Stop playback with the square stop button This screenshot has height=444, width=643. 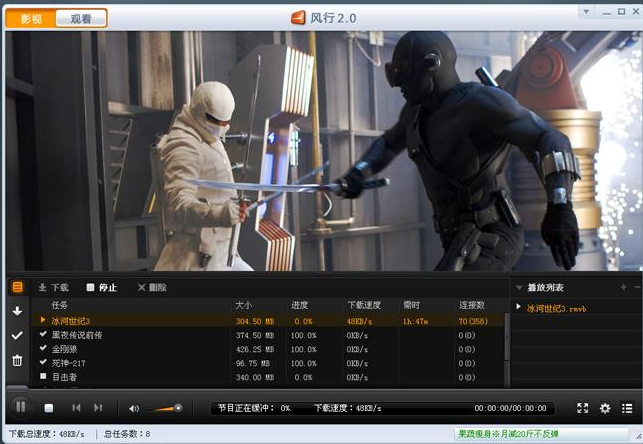[x=49, y=408]
